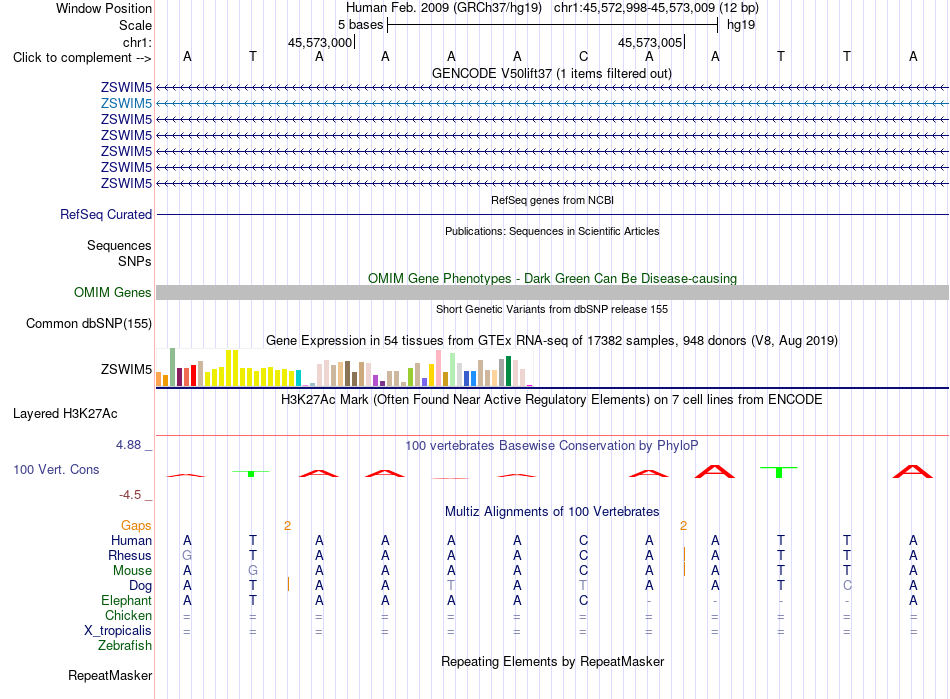Click the Common dbSNP(155) label
950x699 pixels.
pos(88,323)
